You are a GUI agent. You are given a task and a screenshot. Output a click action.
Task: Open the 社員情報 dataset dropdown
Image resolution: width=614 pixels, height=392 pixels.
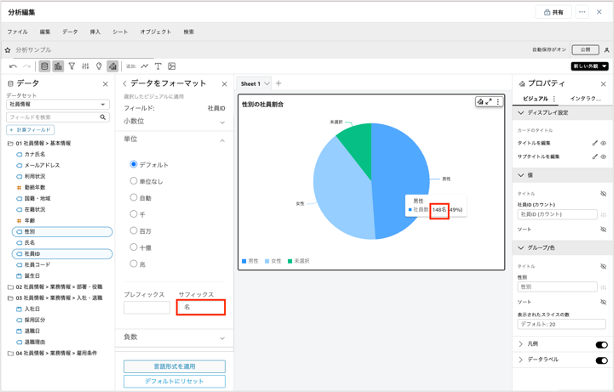[58, 105]
